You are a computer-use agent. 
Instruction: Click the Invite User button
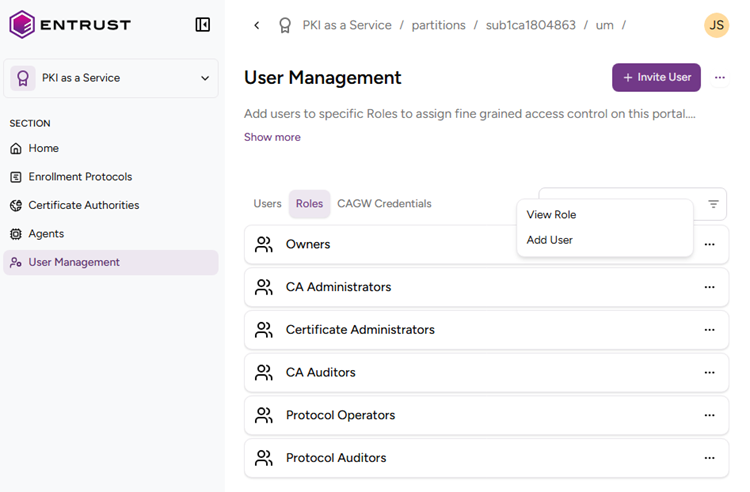pyautogui.click(x=656, y=78)
